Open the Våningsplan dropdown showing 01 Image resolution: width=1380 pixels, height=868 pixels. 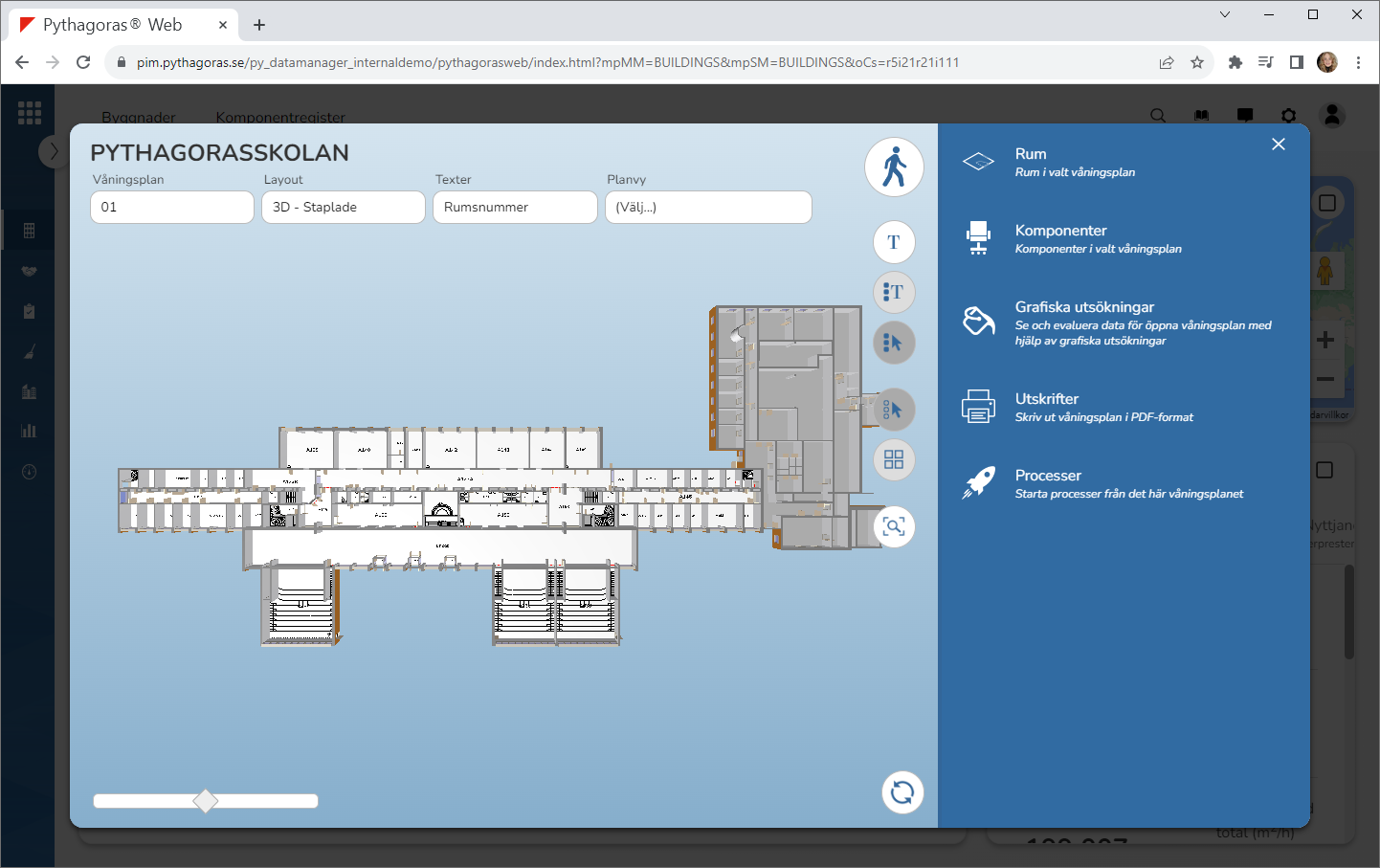(x=172, y=207)
